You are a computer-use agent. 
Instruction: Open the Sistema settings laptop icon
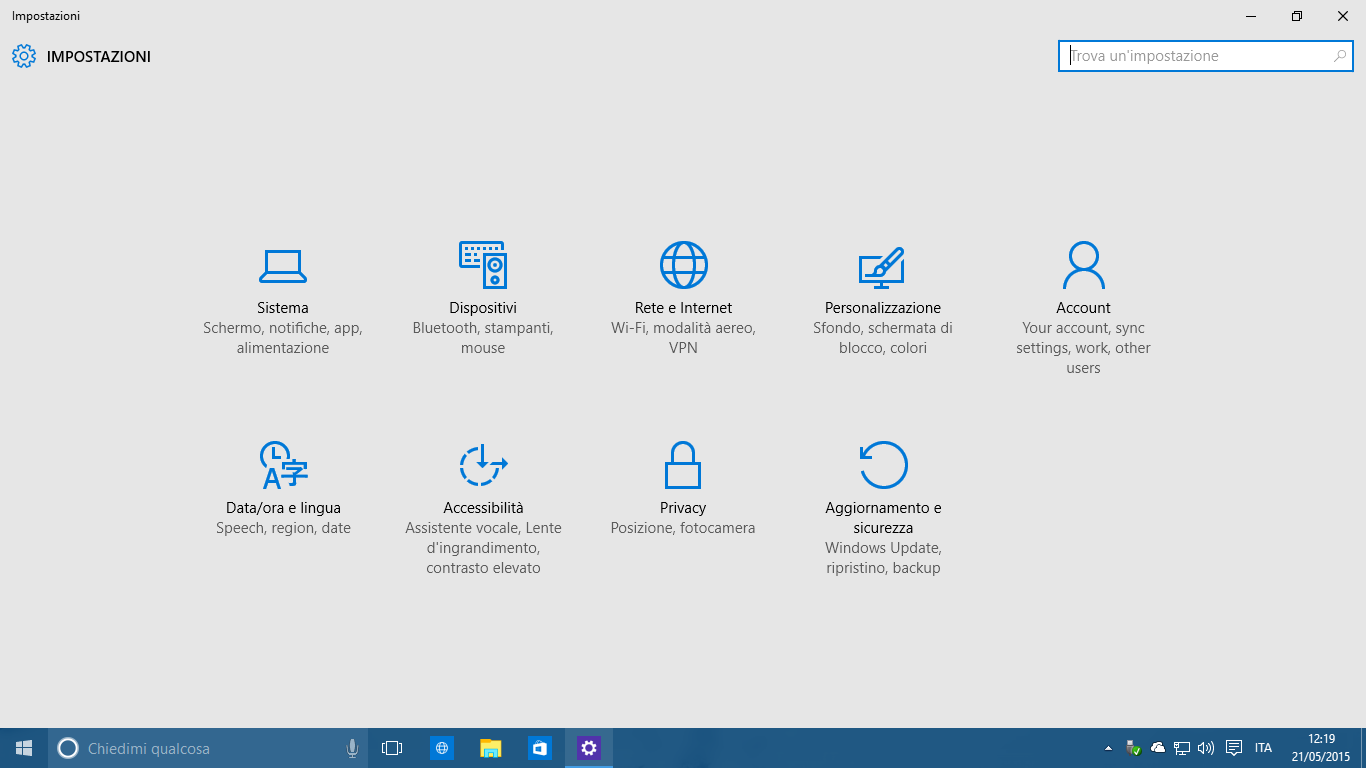point(283,265)
